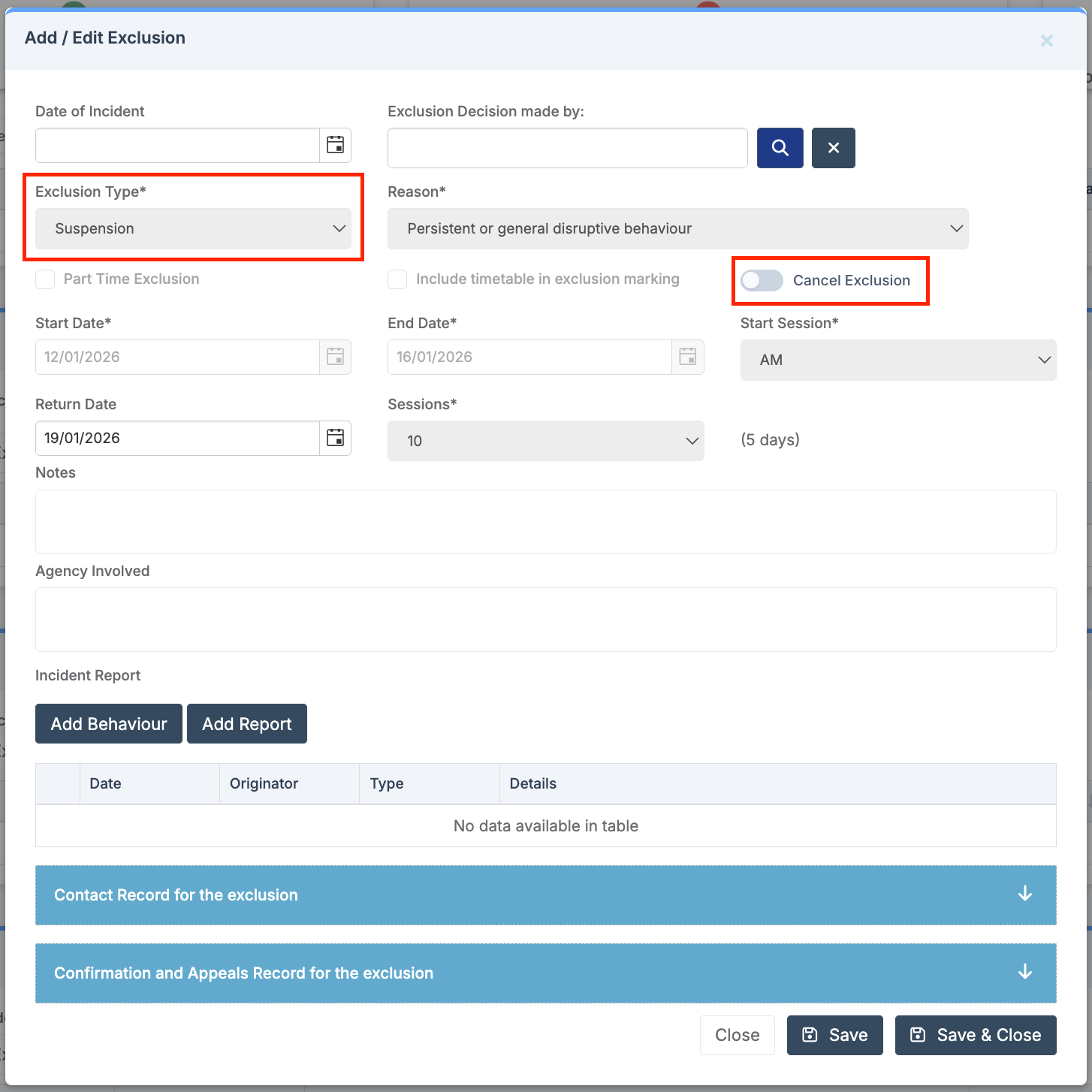Open the Return Date calendar picker
1092x1092 pixels.
pyautogui.click(x=335, y=438)
